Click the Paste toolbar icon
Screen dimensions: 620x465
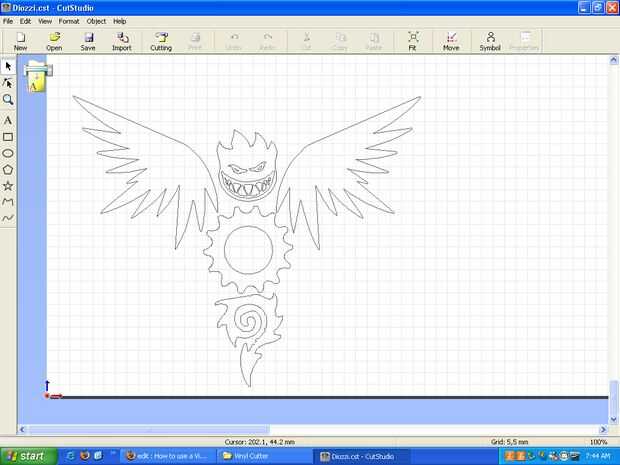[x=374, y=41]
